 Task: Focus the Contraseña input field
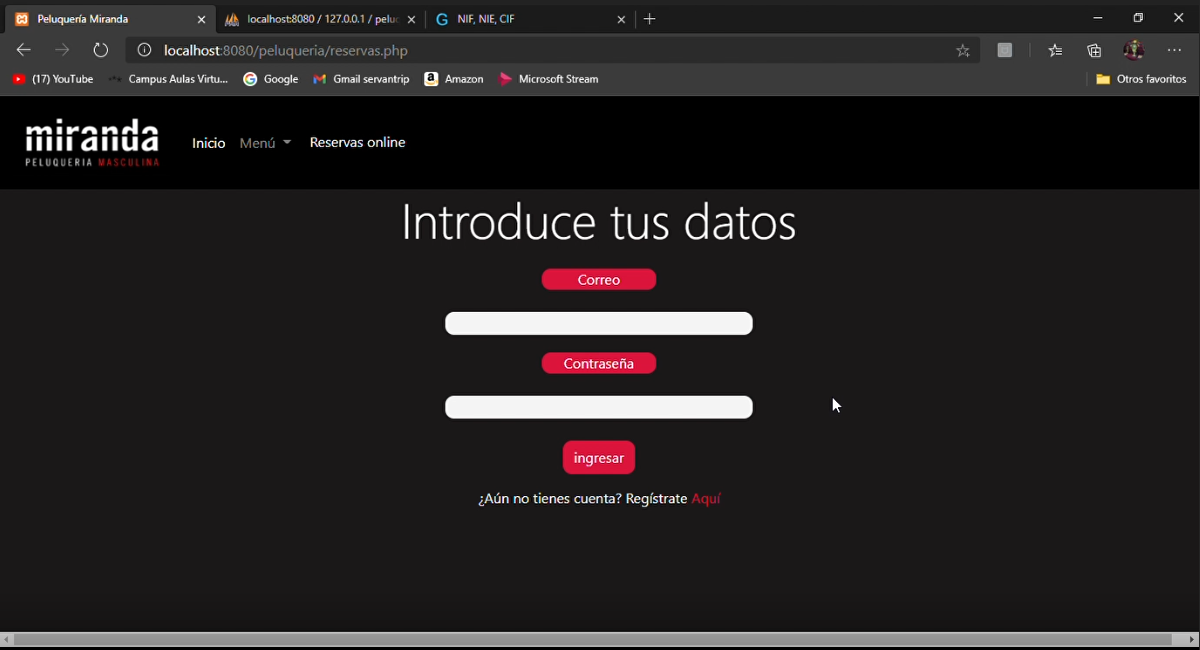[x=598, y=407]
